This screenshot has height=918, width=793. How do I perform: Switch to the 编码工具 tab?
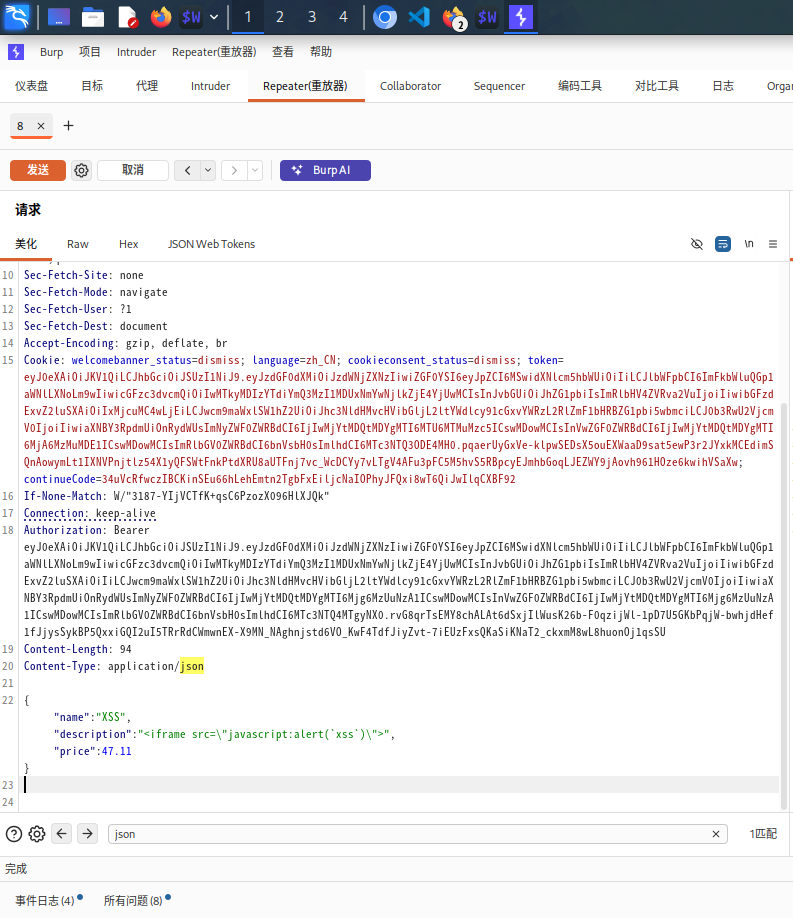pyautogui.click(x=580, y=86)
